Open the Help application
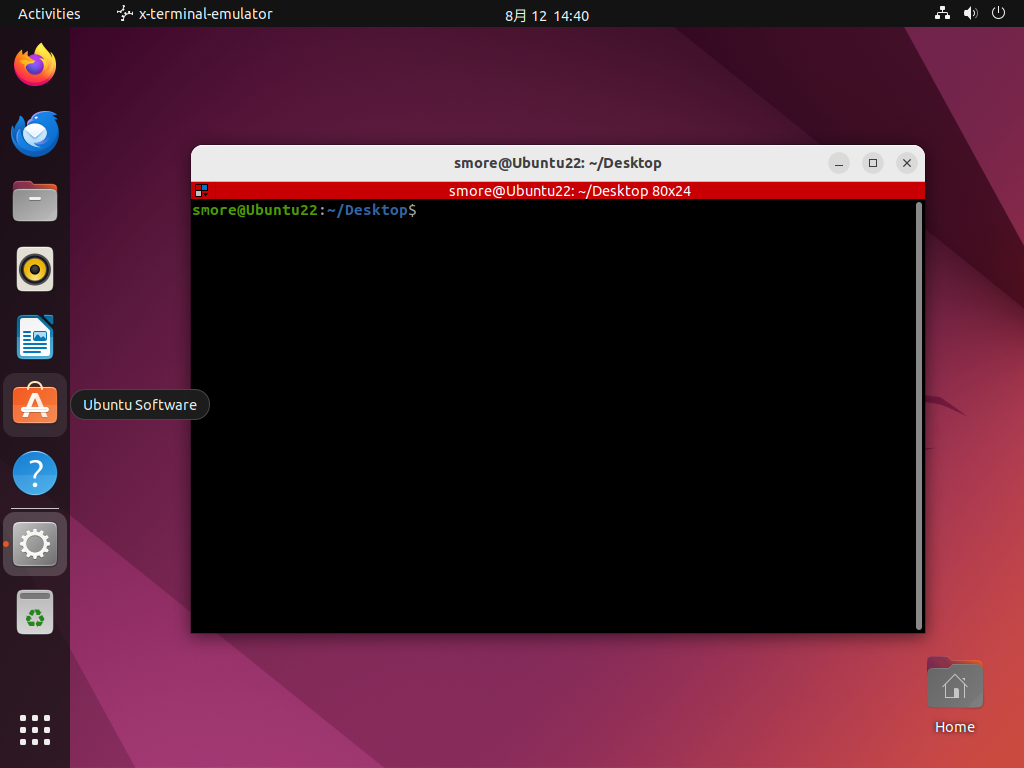The height and width of the screenshot is (768, 1024). coord(35,473)
